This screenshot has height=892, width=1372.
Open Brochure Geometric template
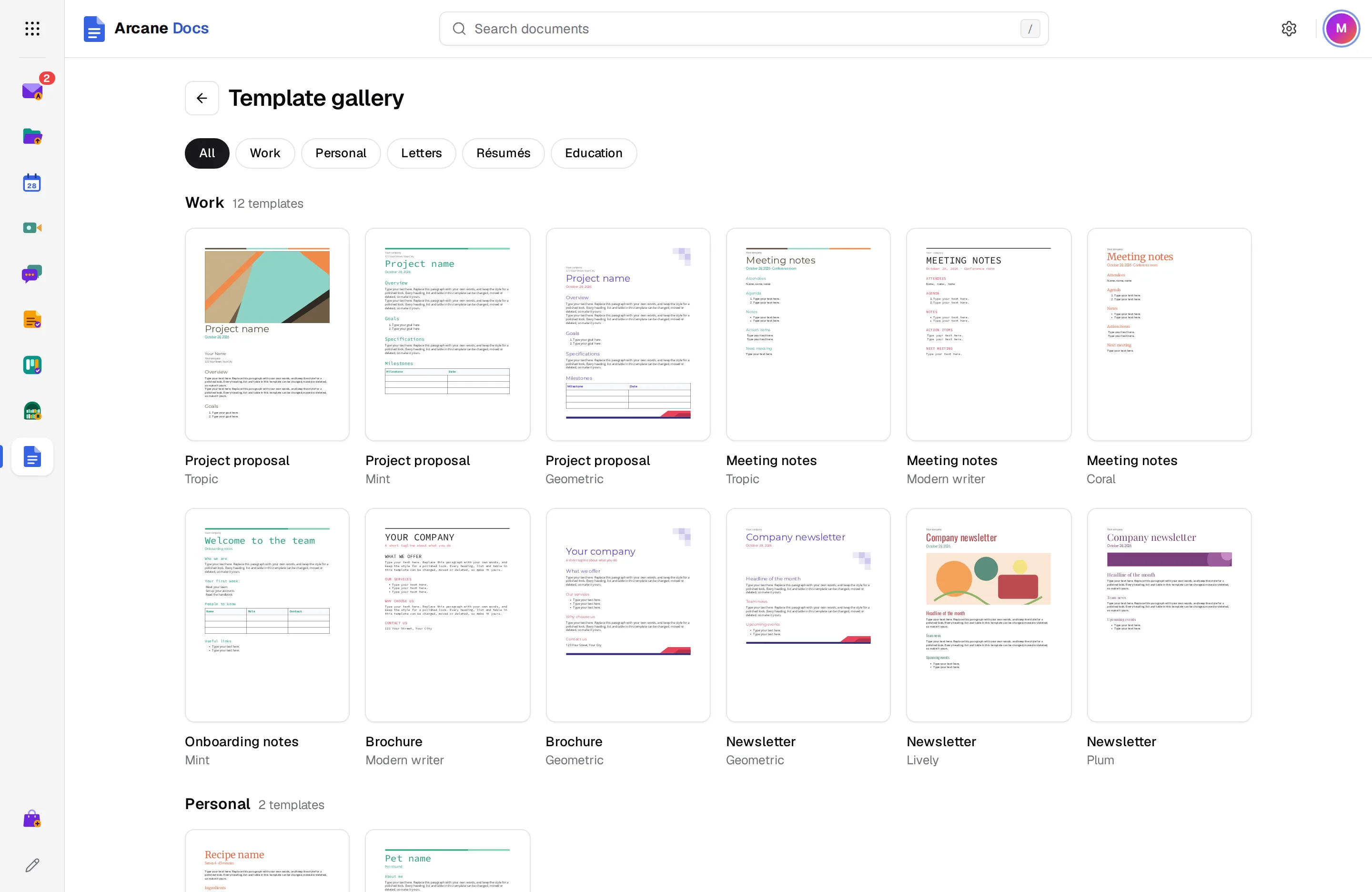tap(628, 615)
